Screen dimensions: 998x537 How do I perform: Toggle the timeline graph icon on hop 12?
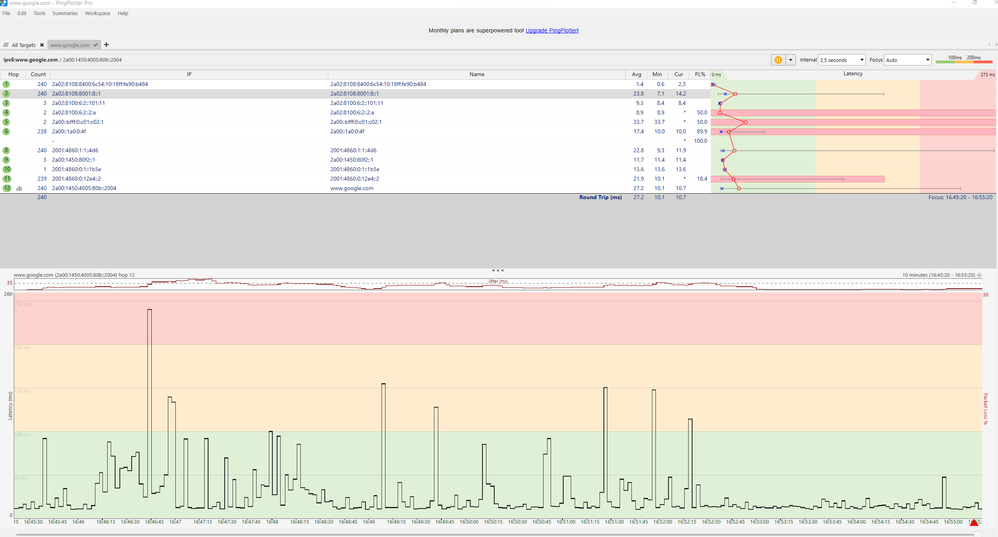(19, 188)
